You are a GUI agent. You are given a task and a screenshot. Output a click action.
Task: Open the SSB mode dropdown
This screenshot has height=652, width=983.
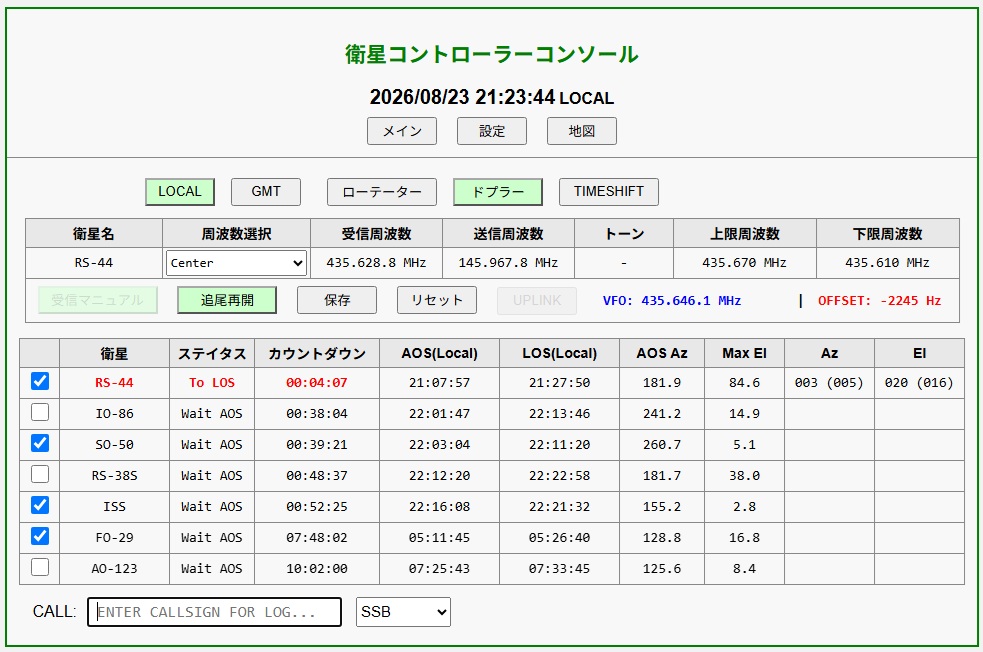pyautogui.click(x=403, y=612)
